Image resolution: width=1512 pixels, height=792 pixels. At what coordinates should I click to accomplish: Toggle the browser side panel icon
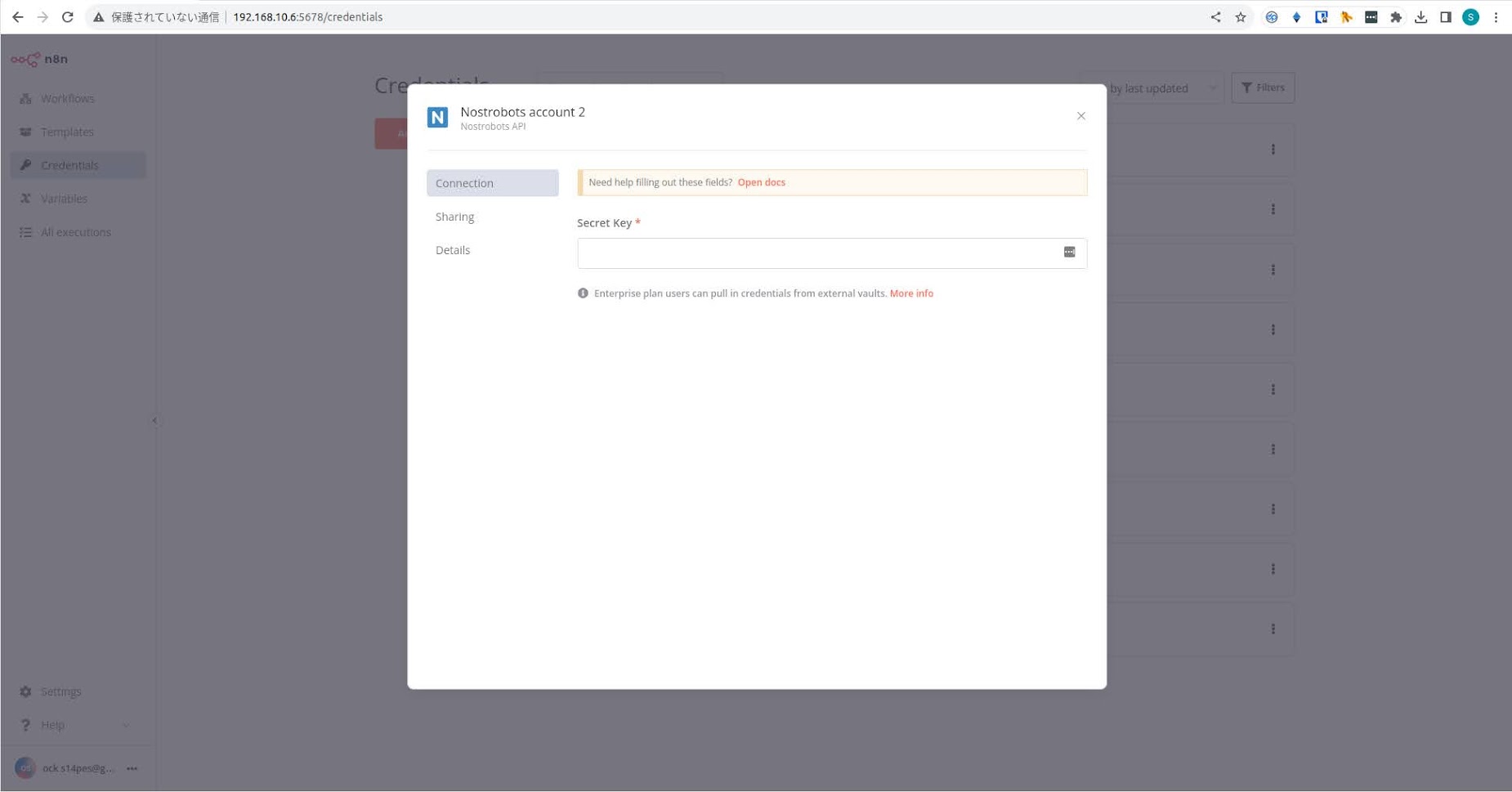tap(1446, 16)
